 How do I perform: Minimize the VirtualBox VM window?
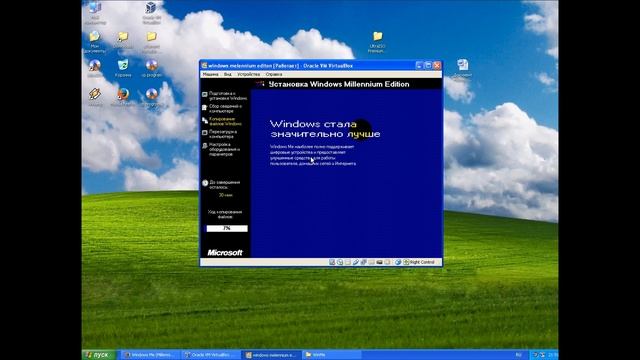419,65
